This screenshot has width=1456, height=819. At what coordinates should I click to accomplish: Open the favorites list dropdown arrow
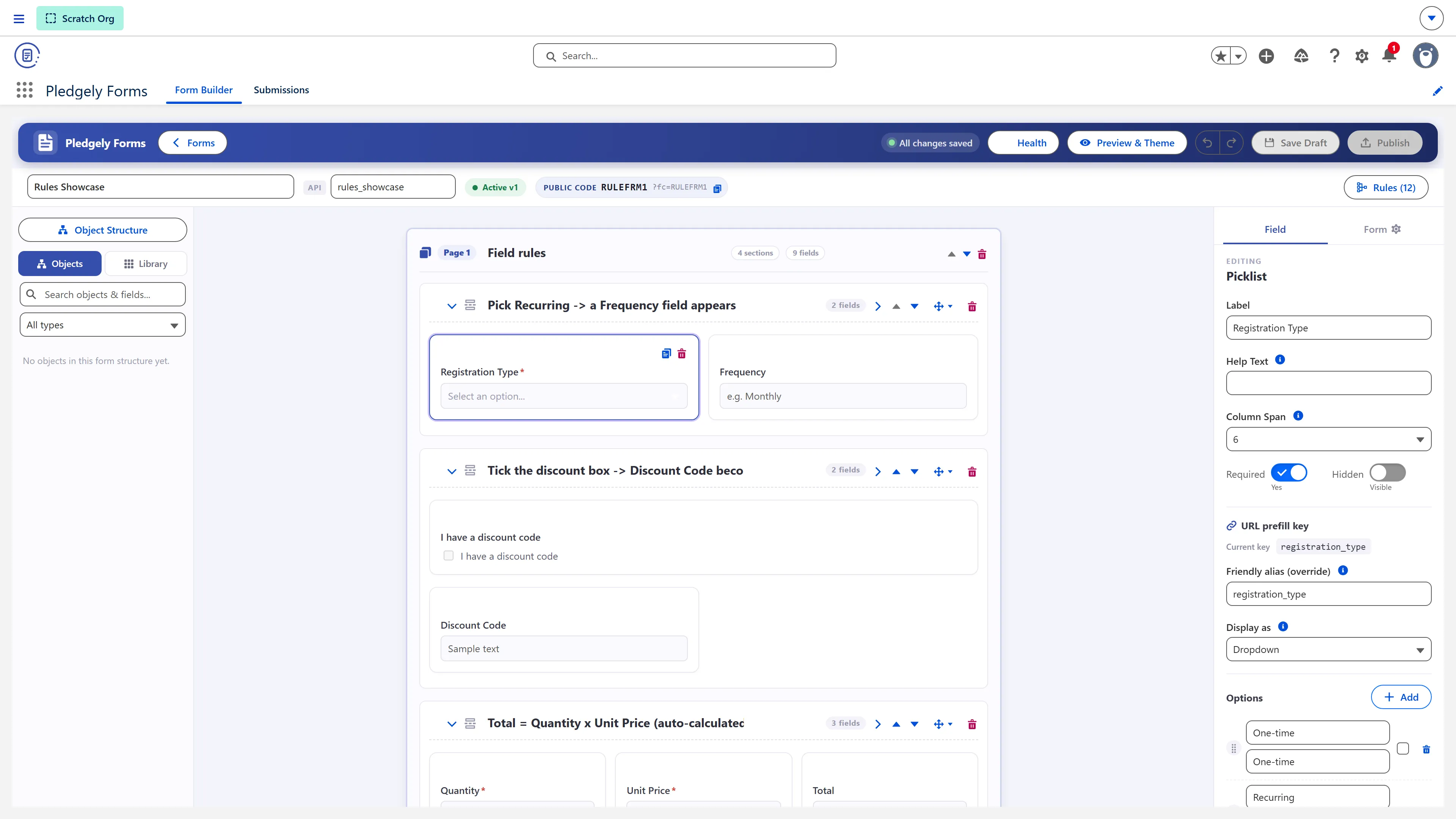tap(1238, 56)
